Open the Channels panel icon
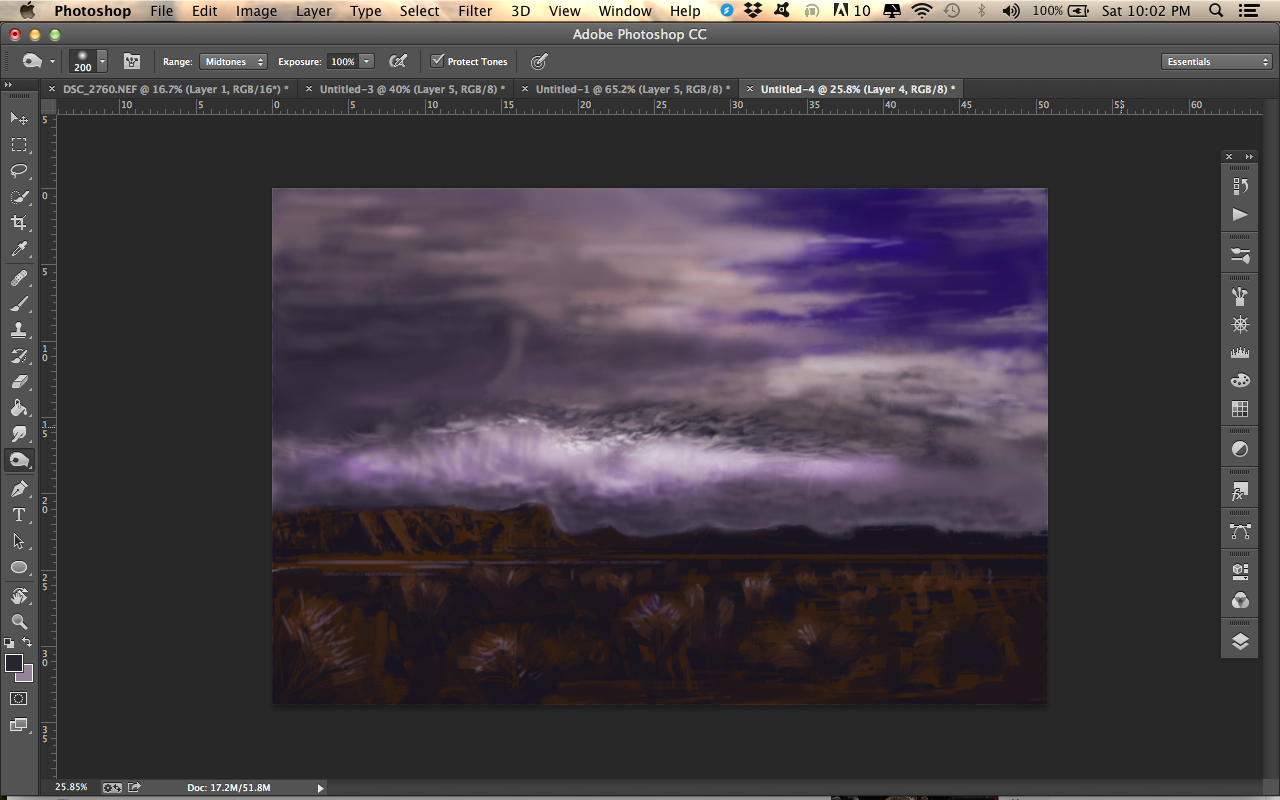The height and width of the screenshot is (800, 1280). click(x=1240, y=601)
